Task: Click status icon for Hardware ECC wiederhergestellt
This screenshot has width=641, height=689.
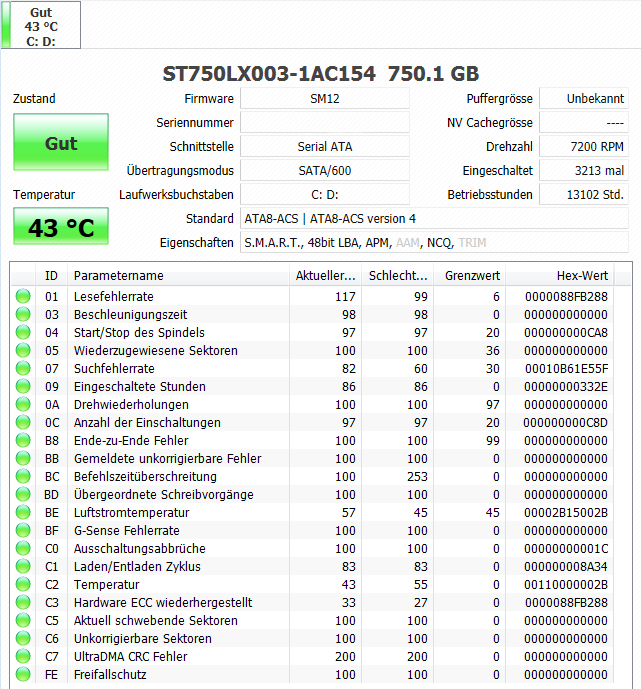Action: 23,602
